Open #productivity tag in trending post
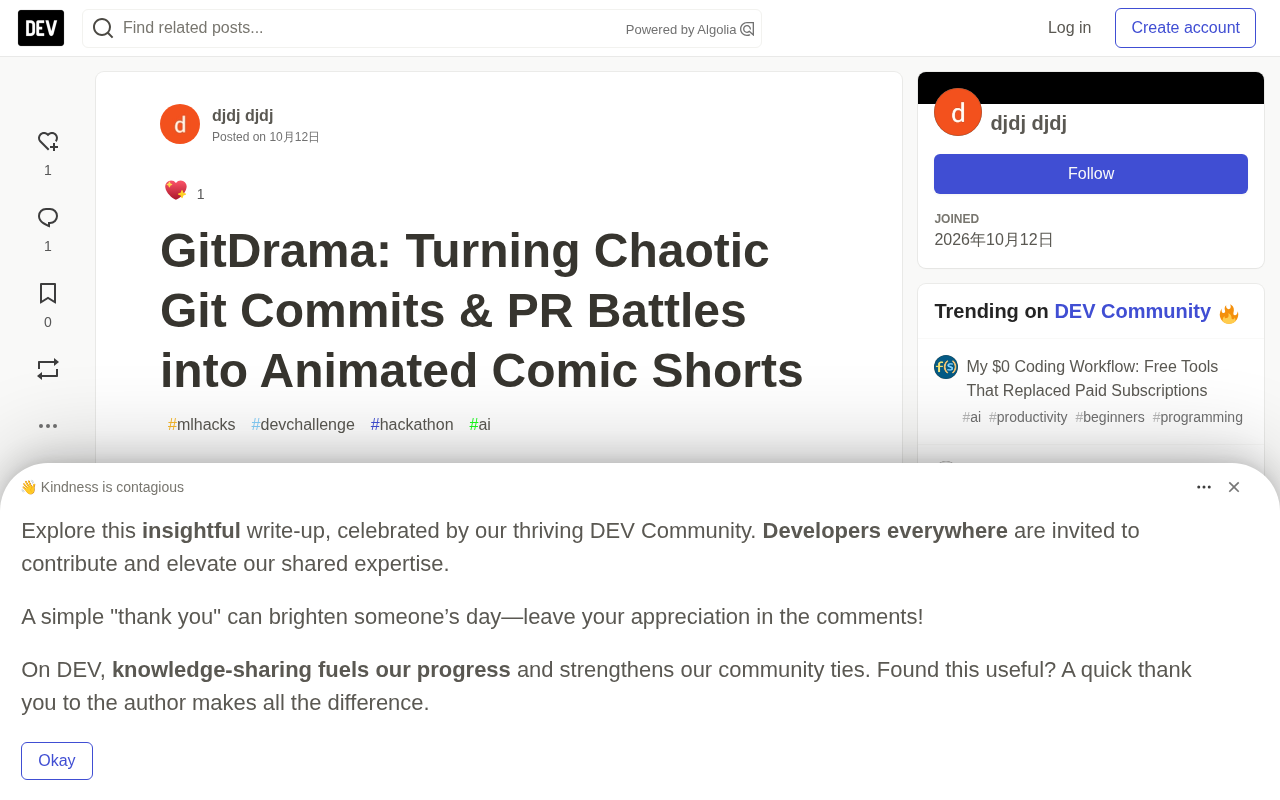Viewport: 1280px width, 800px height. [1028, 417]
